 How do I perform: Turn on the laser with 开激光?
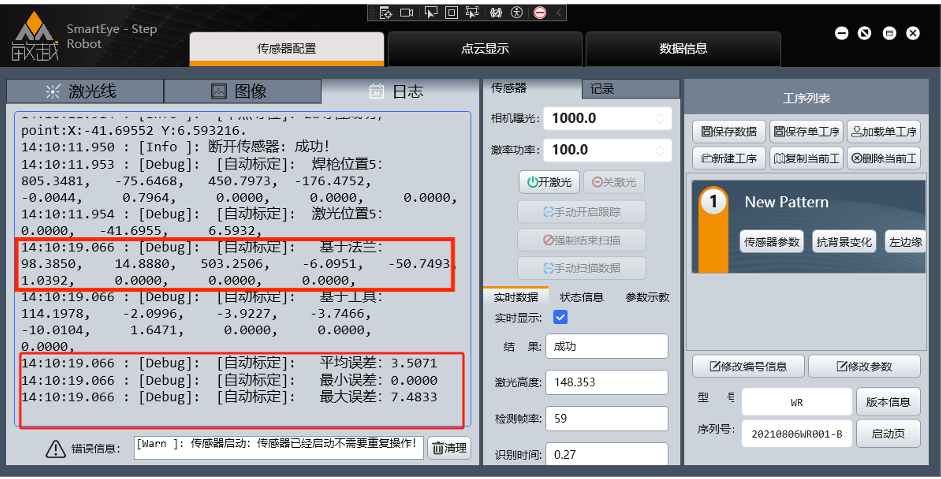(x=548, y=182)
